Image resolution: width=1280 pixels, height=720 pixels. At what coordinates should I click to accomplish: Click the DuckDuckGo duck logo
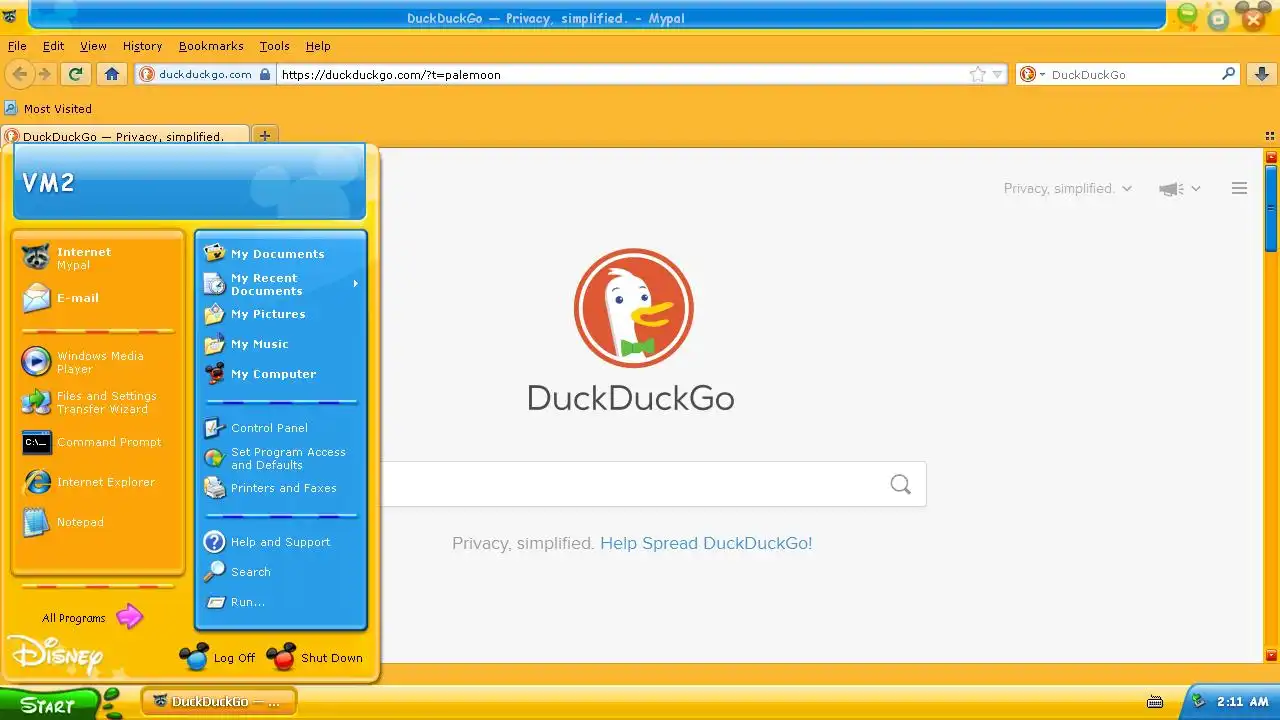pyautogui.click(x=633, y=308)
